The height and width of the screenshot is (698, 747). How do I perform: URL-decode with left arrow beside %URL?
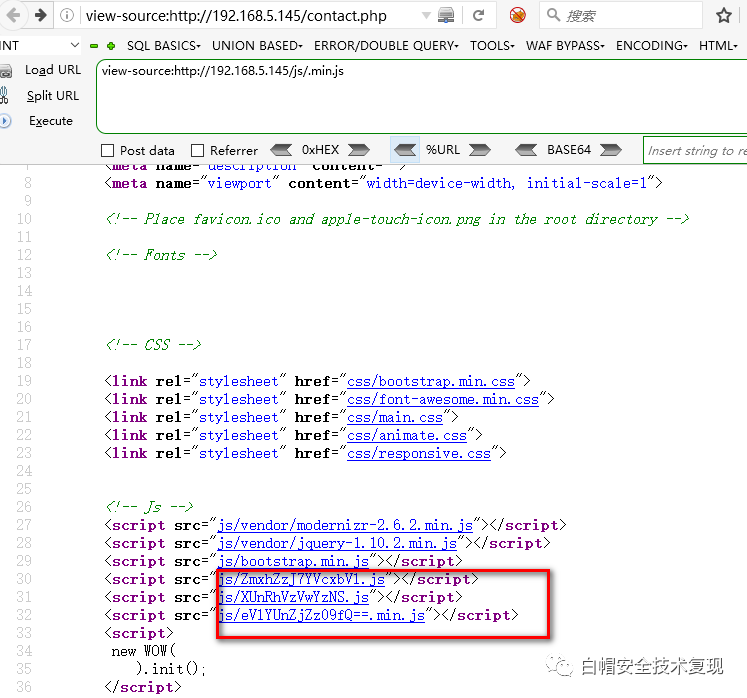(405, 150)
